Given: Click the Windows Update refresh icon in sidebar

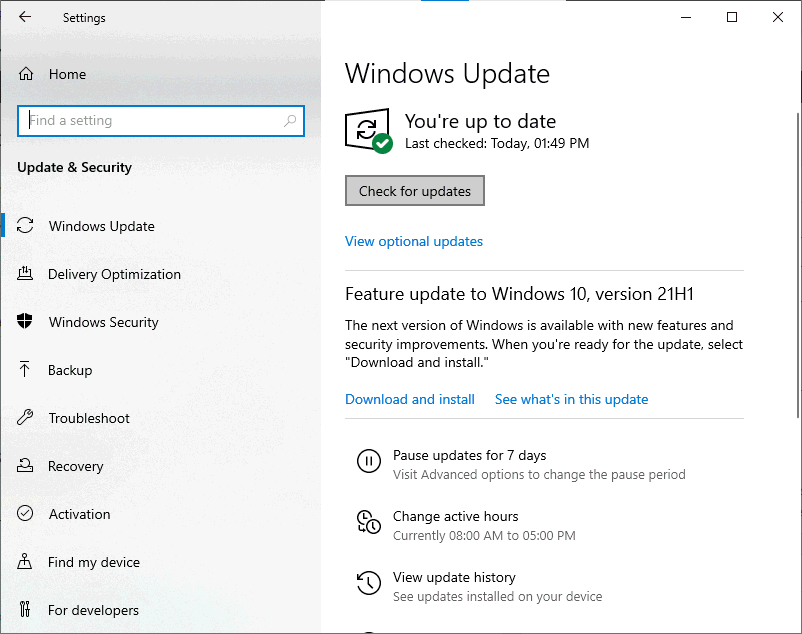Looking at the screenshot, I should [28, 226].
